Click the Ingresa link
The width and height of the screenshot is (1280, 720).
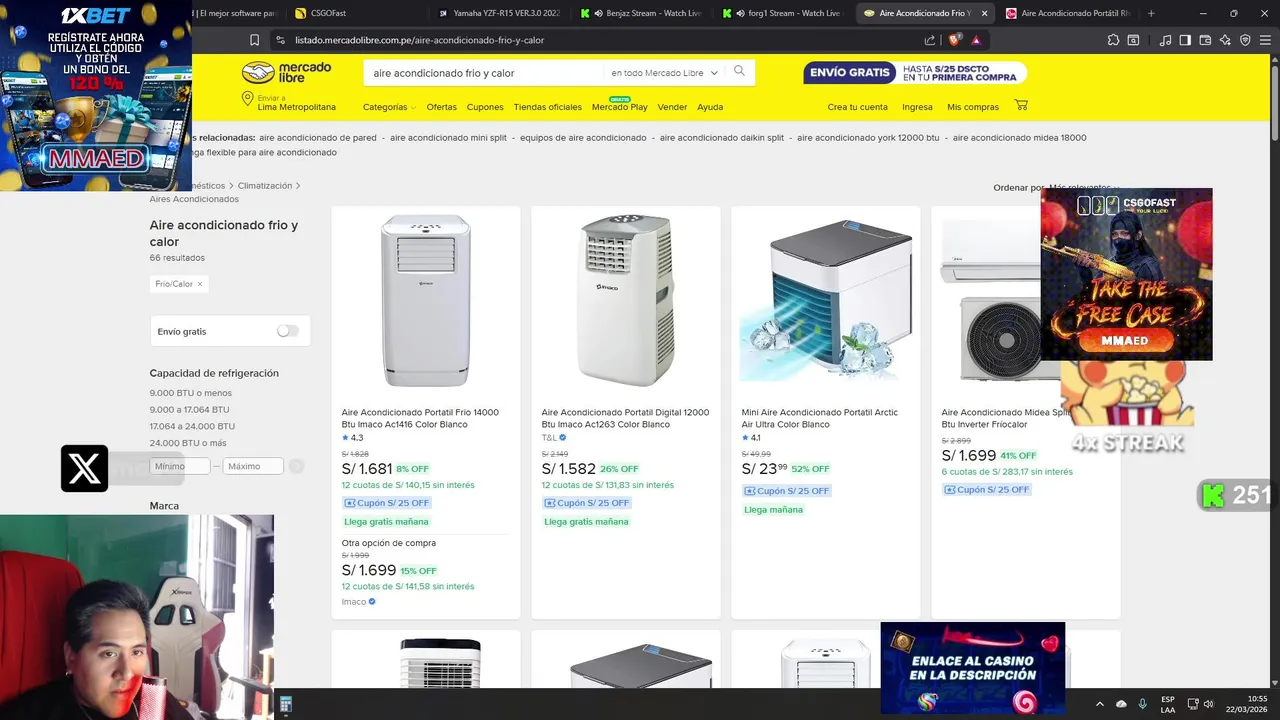tap(917, 107)
